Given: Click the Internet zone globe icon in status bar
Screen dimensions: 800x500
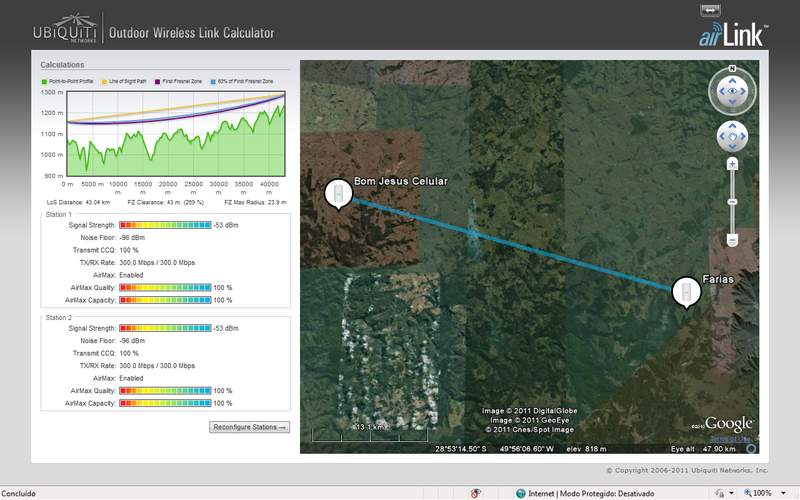Looking at the screenshot, I should click(520, 493).
